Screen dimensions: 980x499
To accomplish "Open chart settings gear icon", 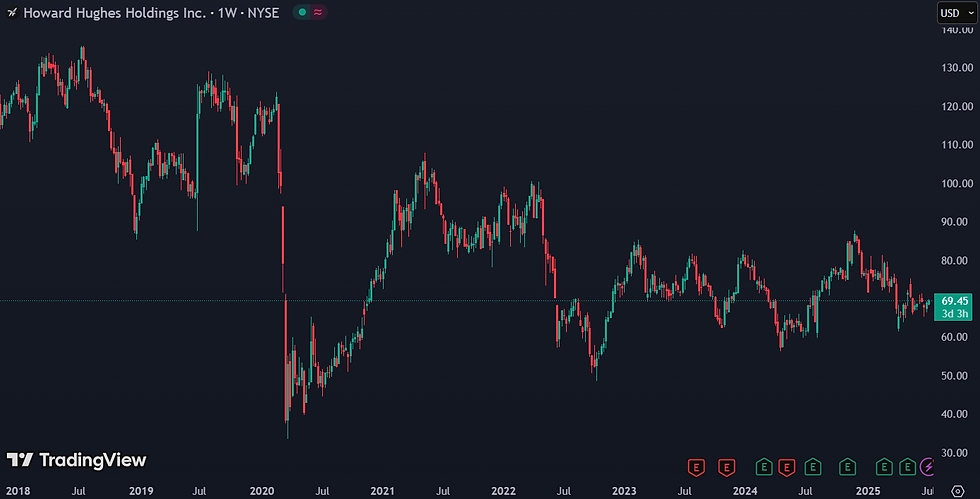I will point(958,490).
